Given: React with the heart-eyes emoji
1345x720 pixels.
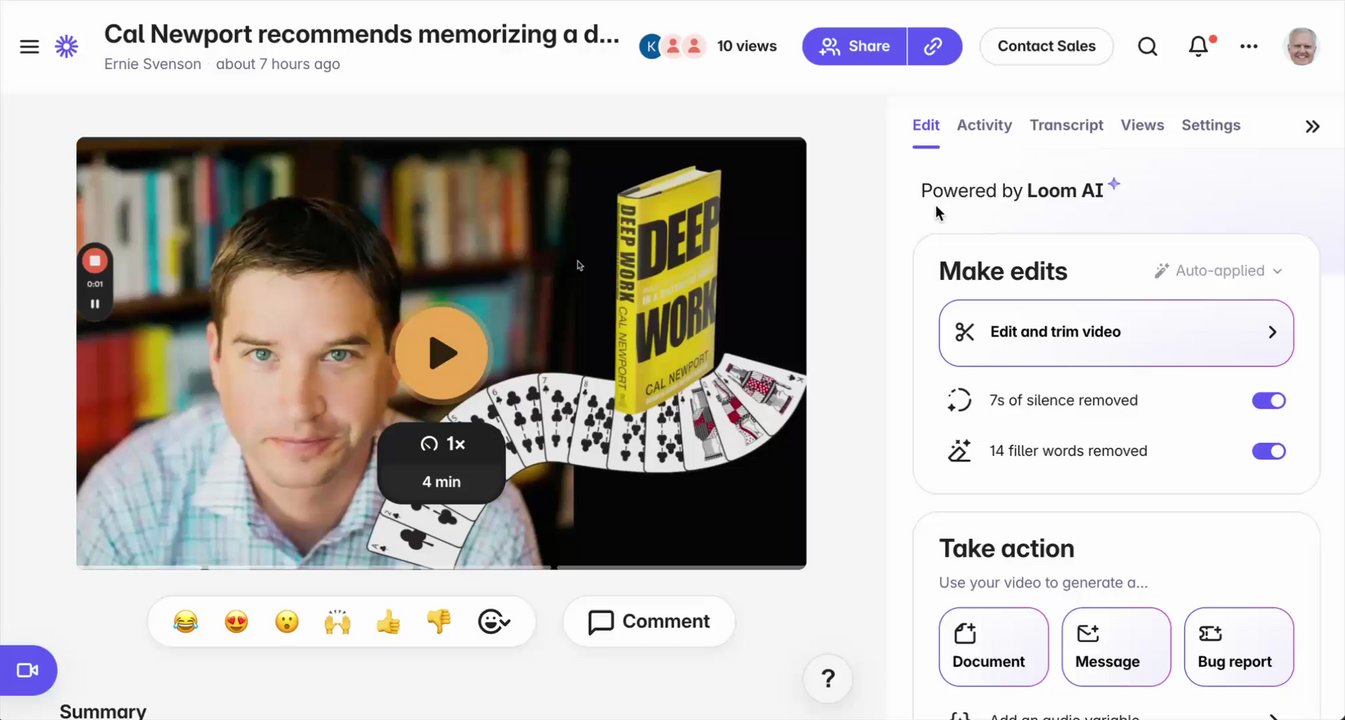Looking at the screenshot, I should click(x=236, y=621).
